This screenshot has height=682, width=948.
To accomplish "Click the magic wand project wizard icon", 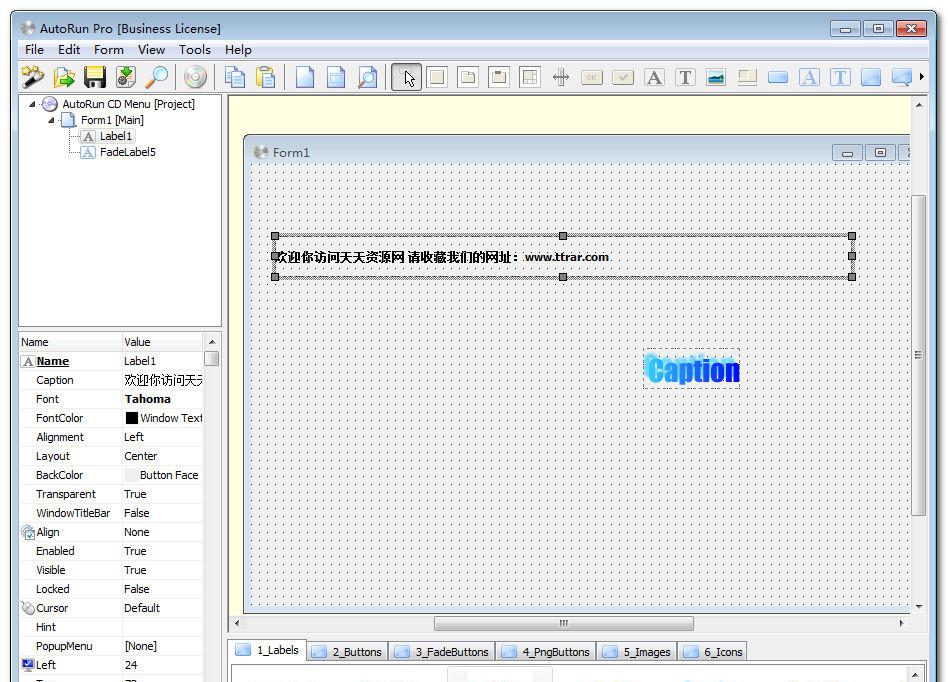I will [33, 77].
